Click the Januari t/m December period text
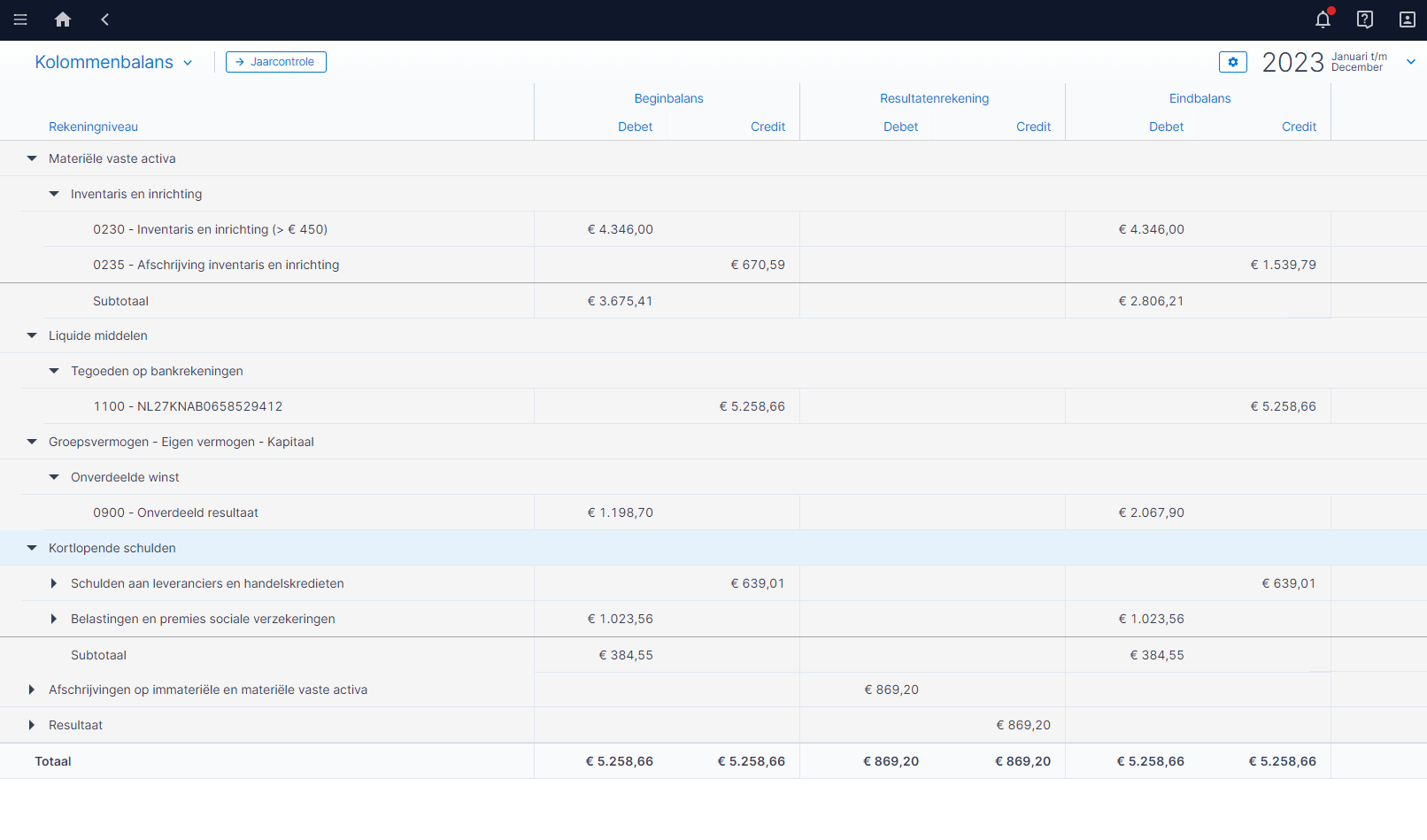Screen dimensions: 1427x840 pyautogui.click(x=1359, y=62)
